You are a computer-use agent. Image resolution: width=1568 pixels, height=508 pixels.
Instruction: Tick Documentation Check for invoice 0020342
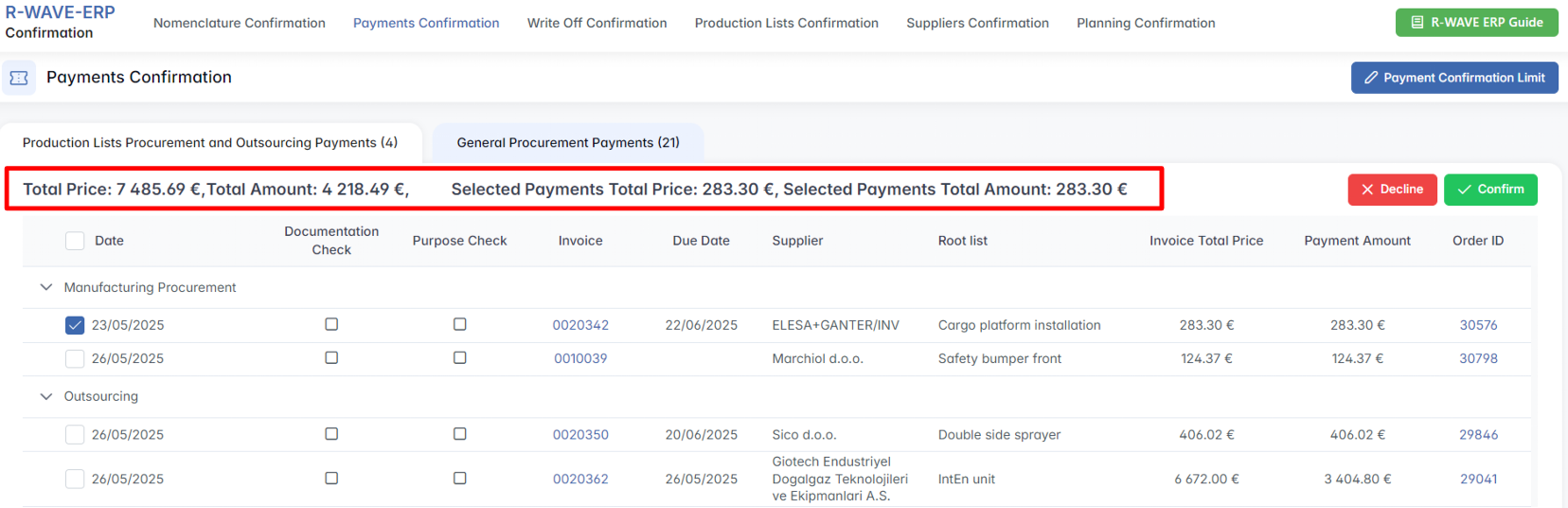pyautogui.click(x=331, y=324)
